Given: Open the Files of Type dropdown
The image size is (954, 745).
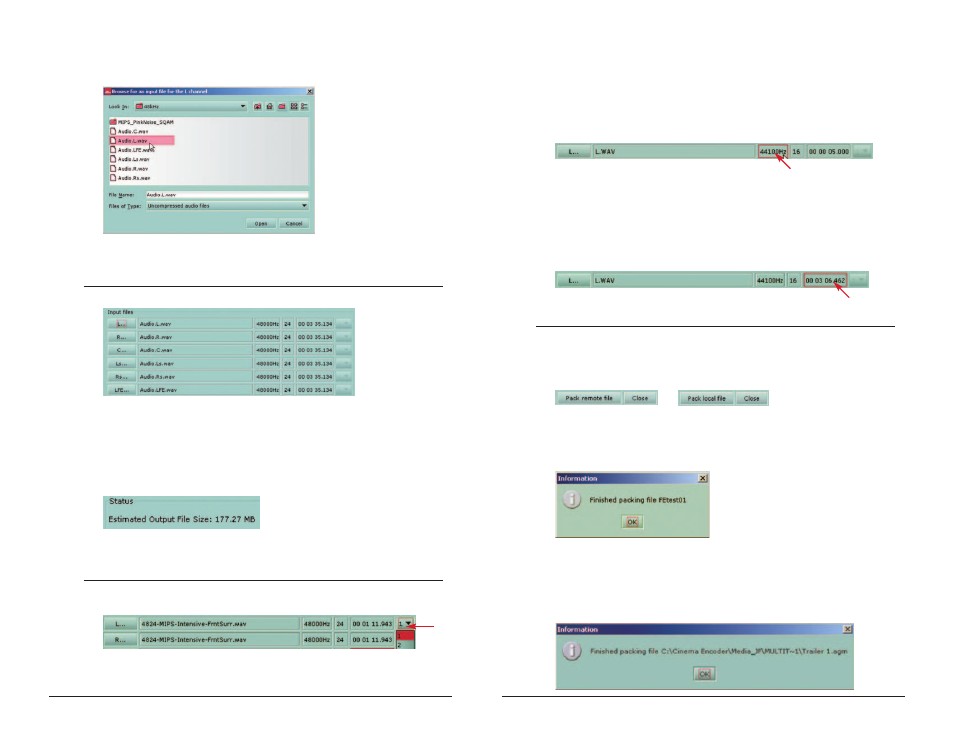Looking at the screenshot, I should point(226,206).
